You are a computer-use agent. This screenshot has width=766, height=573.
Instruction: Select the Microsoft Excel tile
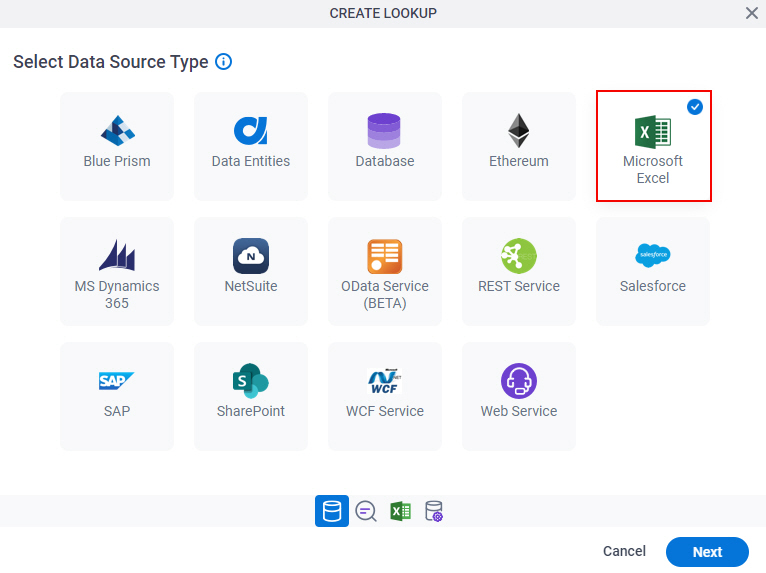click(x=653, y=146)
